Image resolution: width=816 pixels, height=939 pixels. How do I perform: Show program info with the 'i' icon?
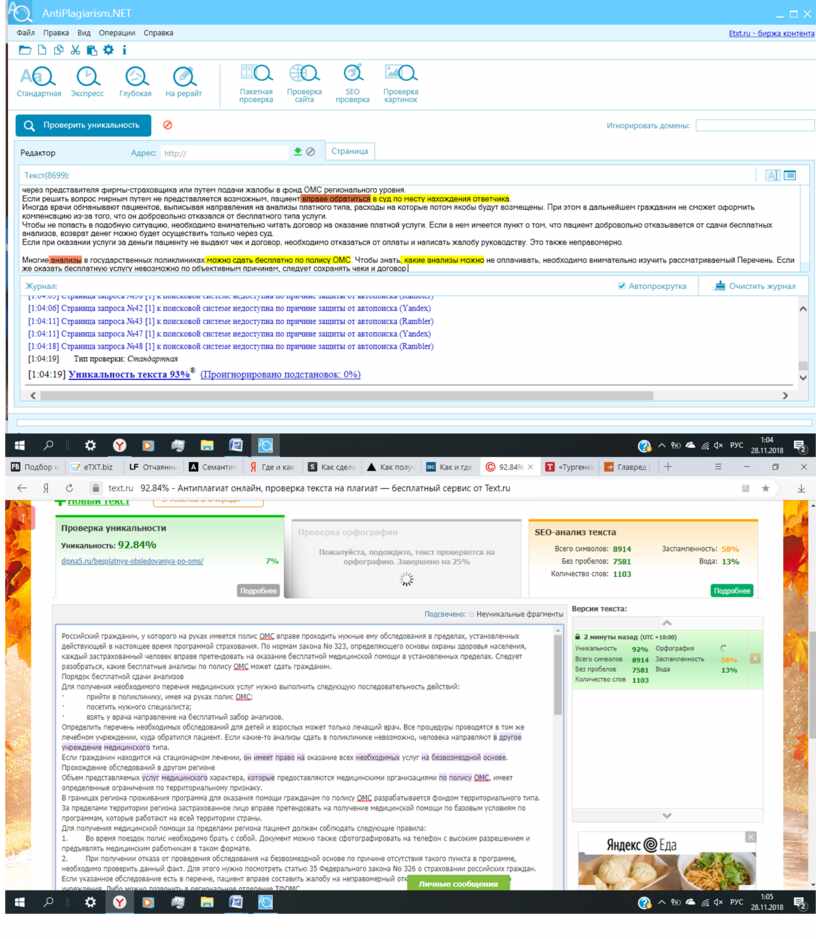[124, 50]
